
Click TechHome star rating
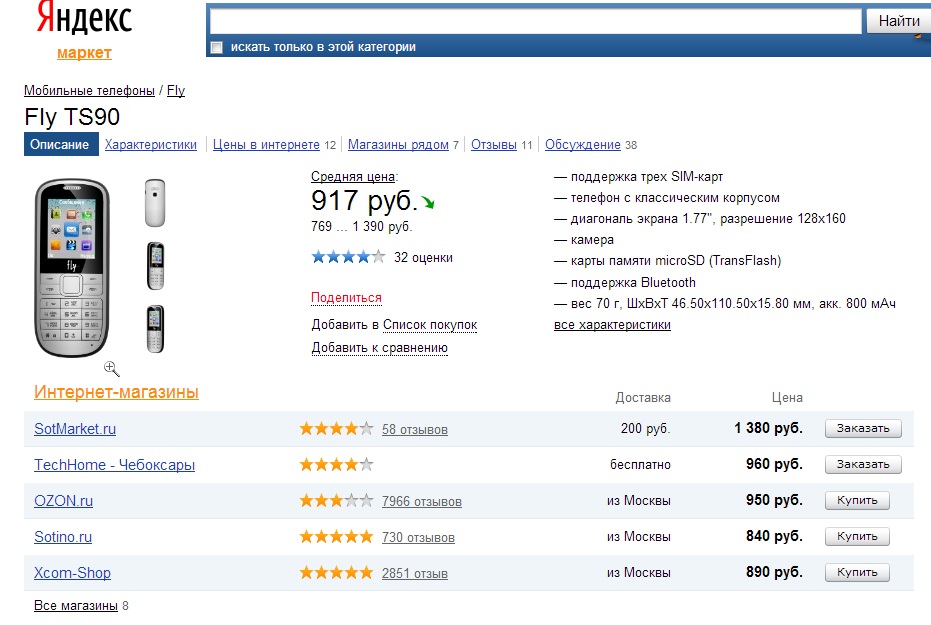pyautogui.click(x=336, y=464)
